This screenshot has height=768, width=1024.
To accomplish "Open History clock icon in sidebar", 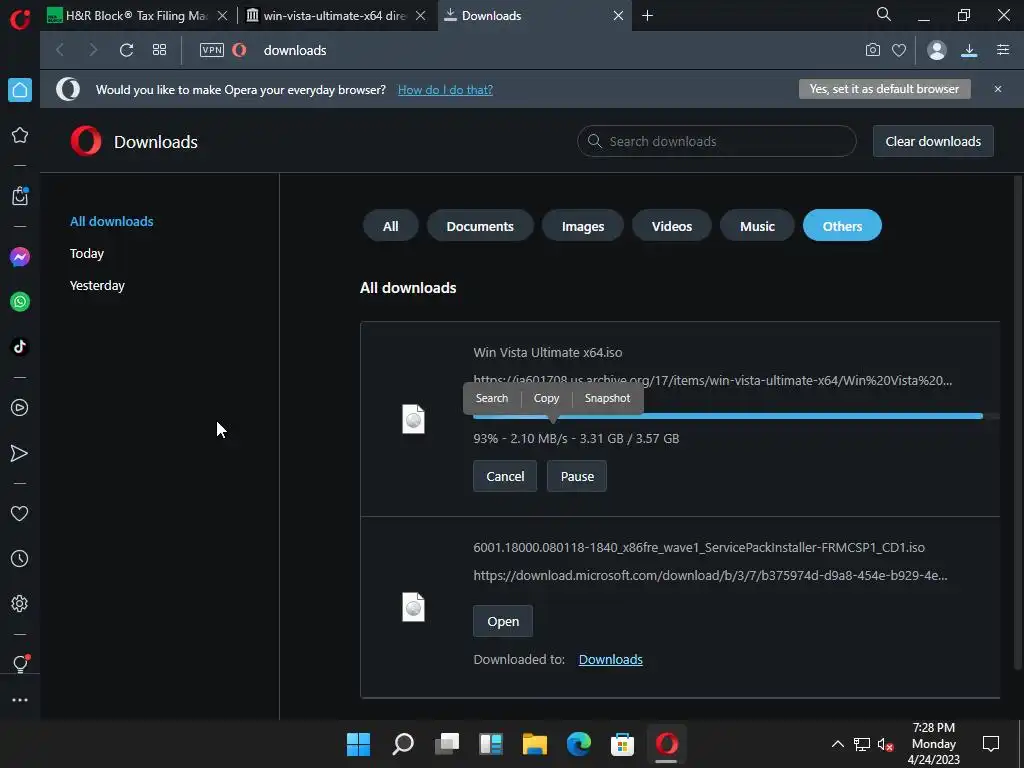I will (20, 558).
